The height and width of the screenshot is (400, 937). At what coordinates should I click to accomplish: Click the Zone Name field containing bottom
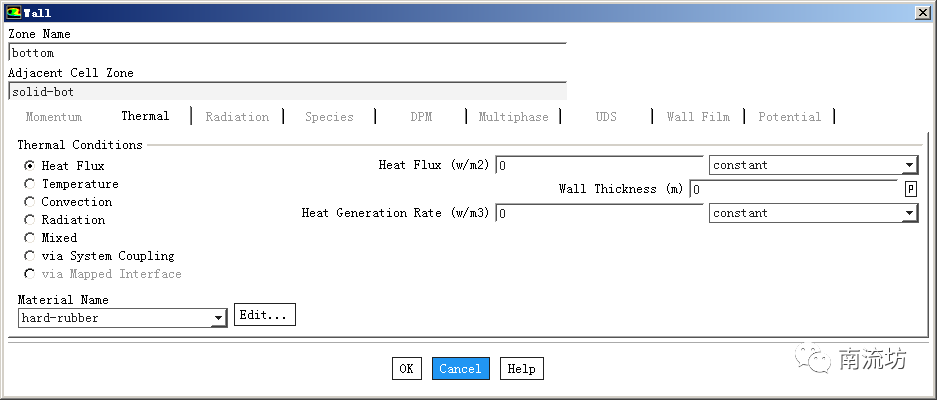tap(287, 53)
